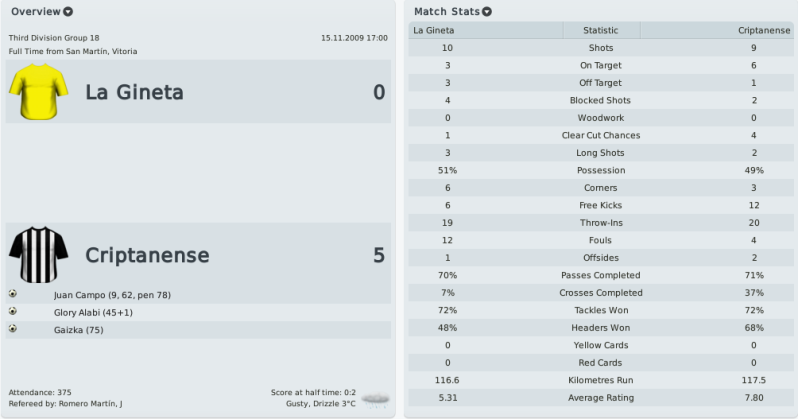Click the rainy weather cloud icon
798x419 pixels.
376,400
